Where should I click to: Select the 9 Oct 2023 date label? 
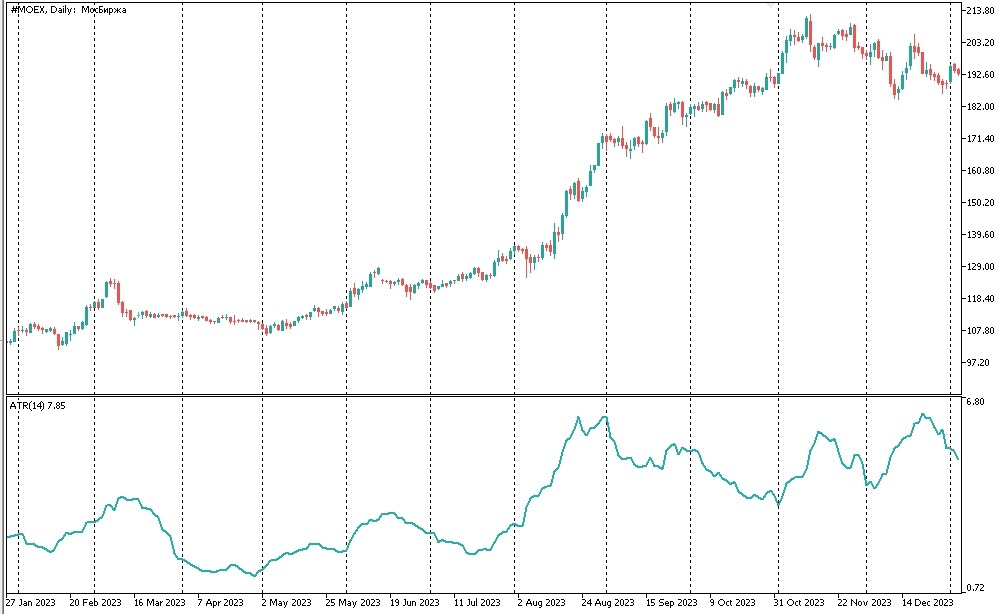[732, 602]
